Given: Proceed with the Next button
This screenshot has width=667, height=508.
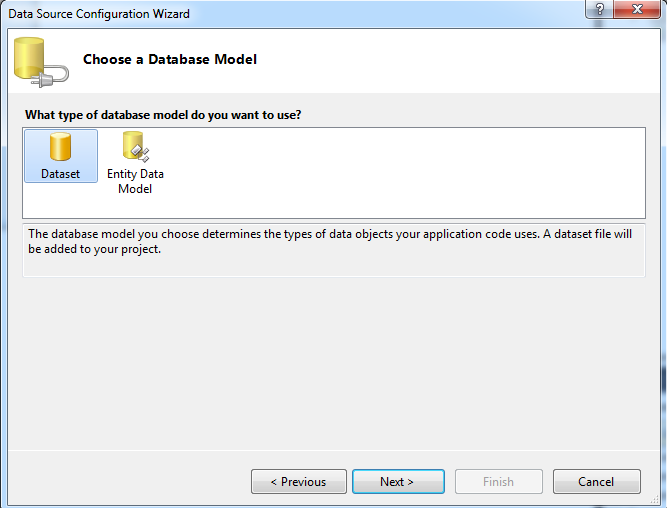Looking at the screenshot, I should (398, 482).
